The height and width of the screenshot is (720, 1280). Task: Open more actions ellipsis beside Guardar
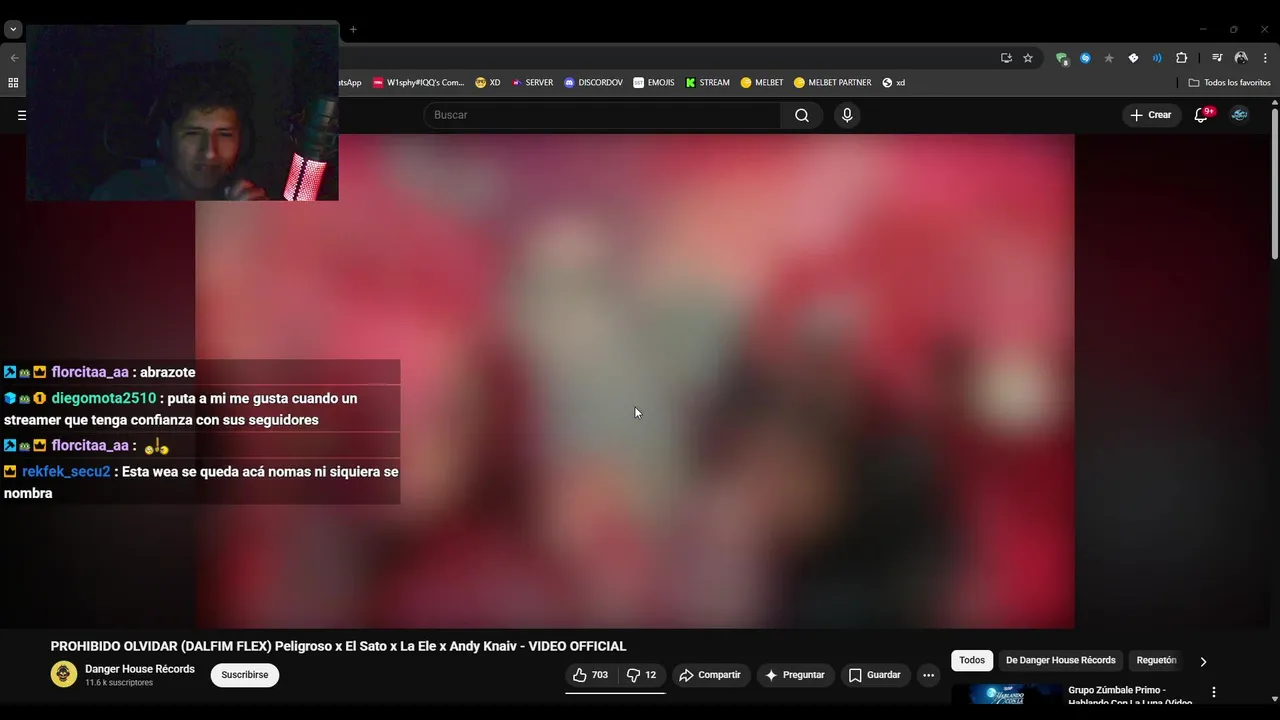click(928, 675)
